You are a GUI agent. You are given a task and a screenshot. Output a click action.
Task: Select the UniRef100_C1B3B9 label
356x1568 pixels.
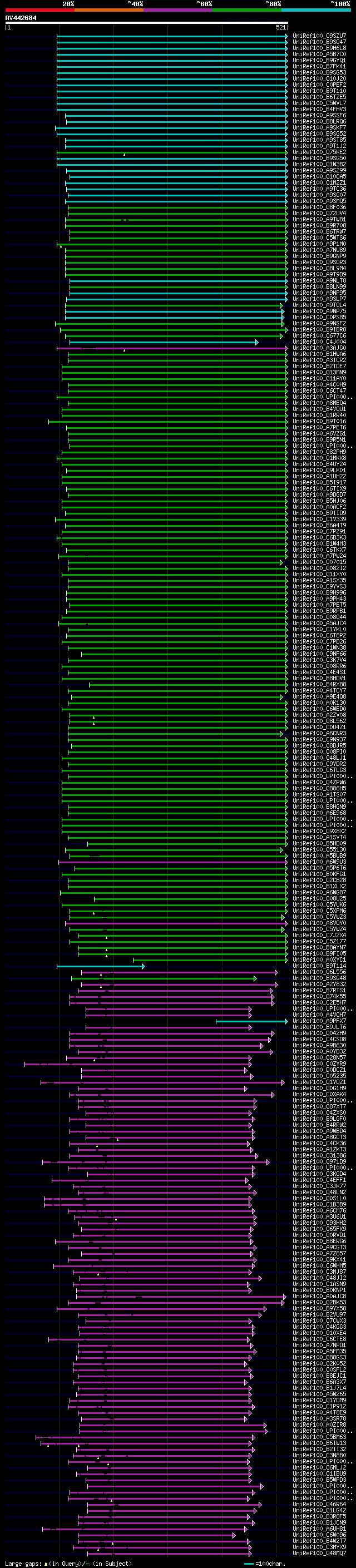pos(319,1204)
